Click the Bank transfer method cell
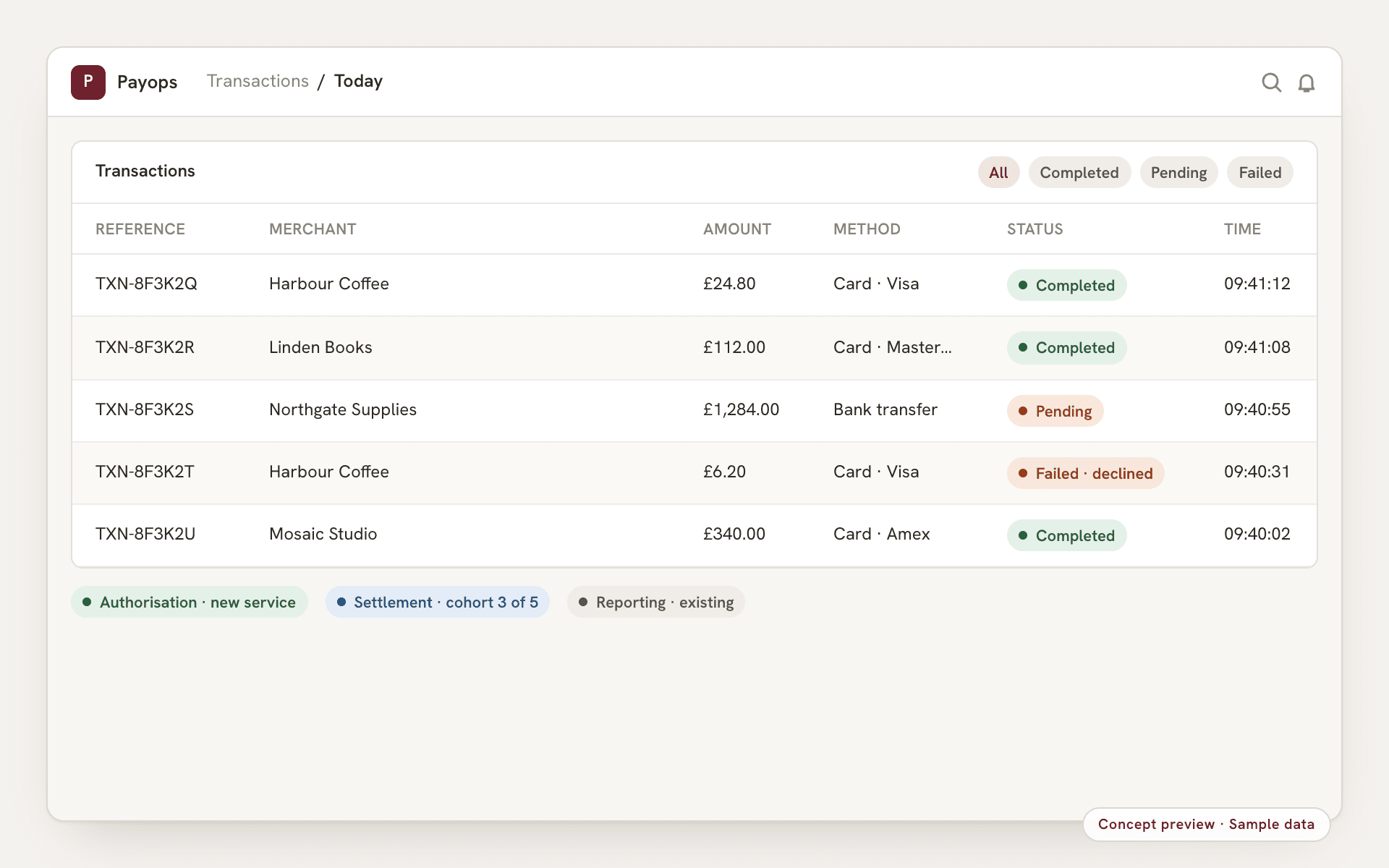The height and width of the screenshot is (868, 1389). [x=885, y=409]
